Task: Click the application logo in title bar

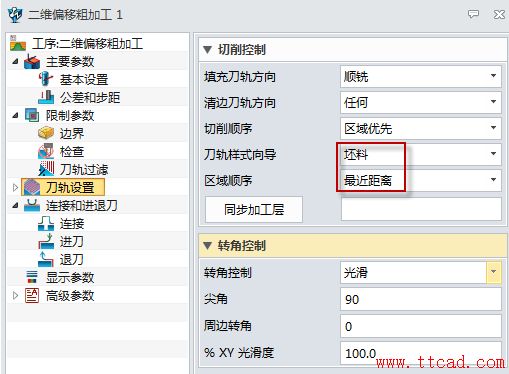Action: click(x=15, y=14)
